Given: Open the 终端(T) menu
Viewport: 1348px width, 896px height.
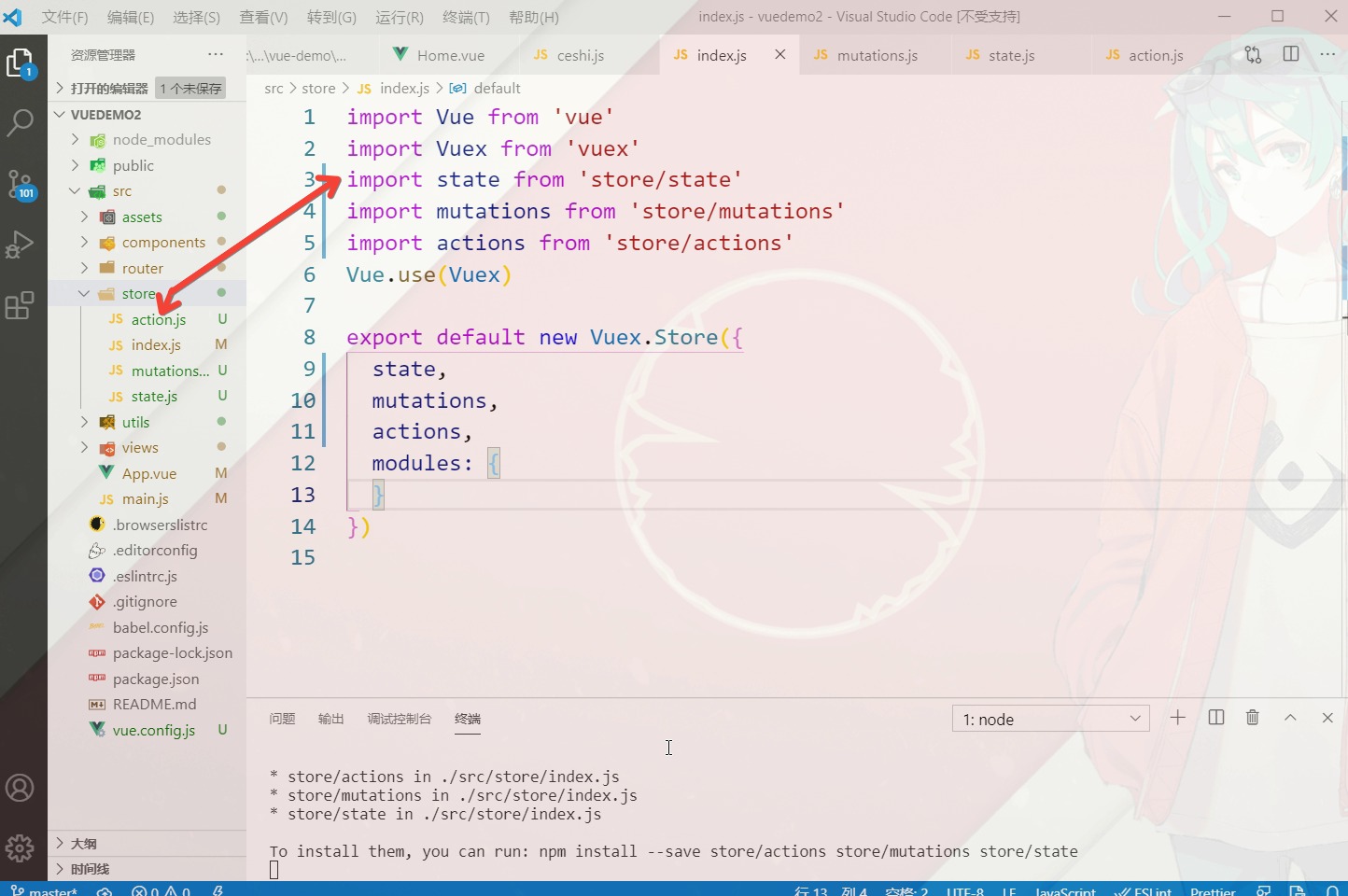Looking at the screenshot, I should tap(466, 17).
